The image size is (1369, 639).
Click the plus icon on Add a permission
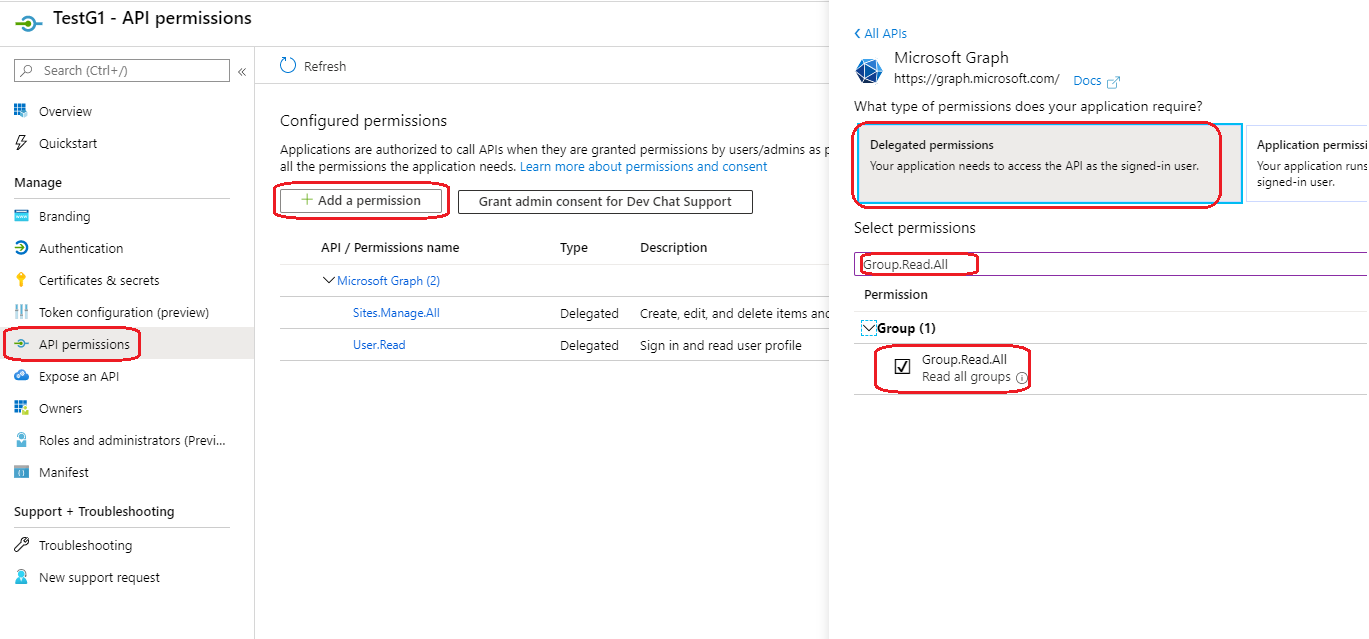tap(307, 200)
